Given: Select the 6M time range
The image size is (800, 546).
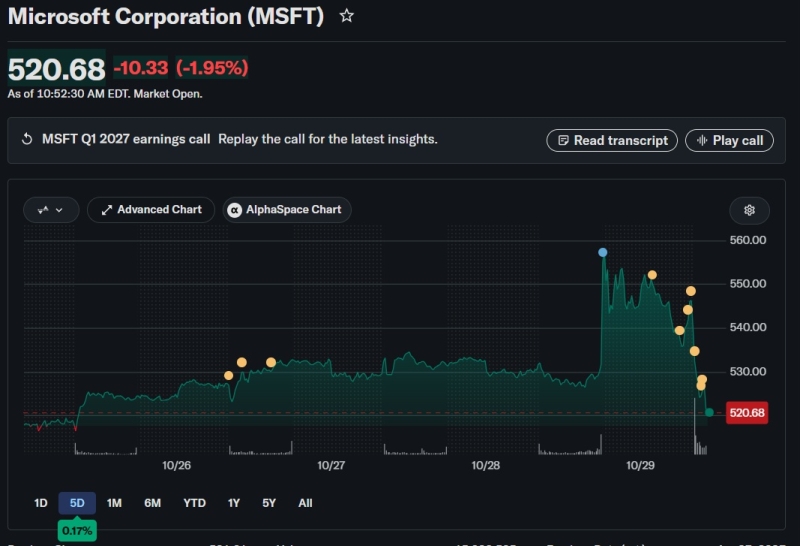Looking at the screenshot, I should [x=153, y=503].
